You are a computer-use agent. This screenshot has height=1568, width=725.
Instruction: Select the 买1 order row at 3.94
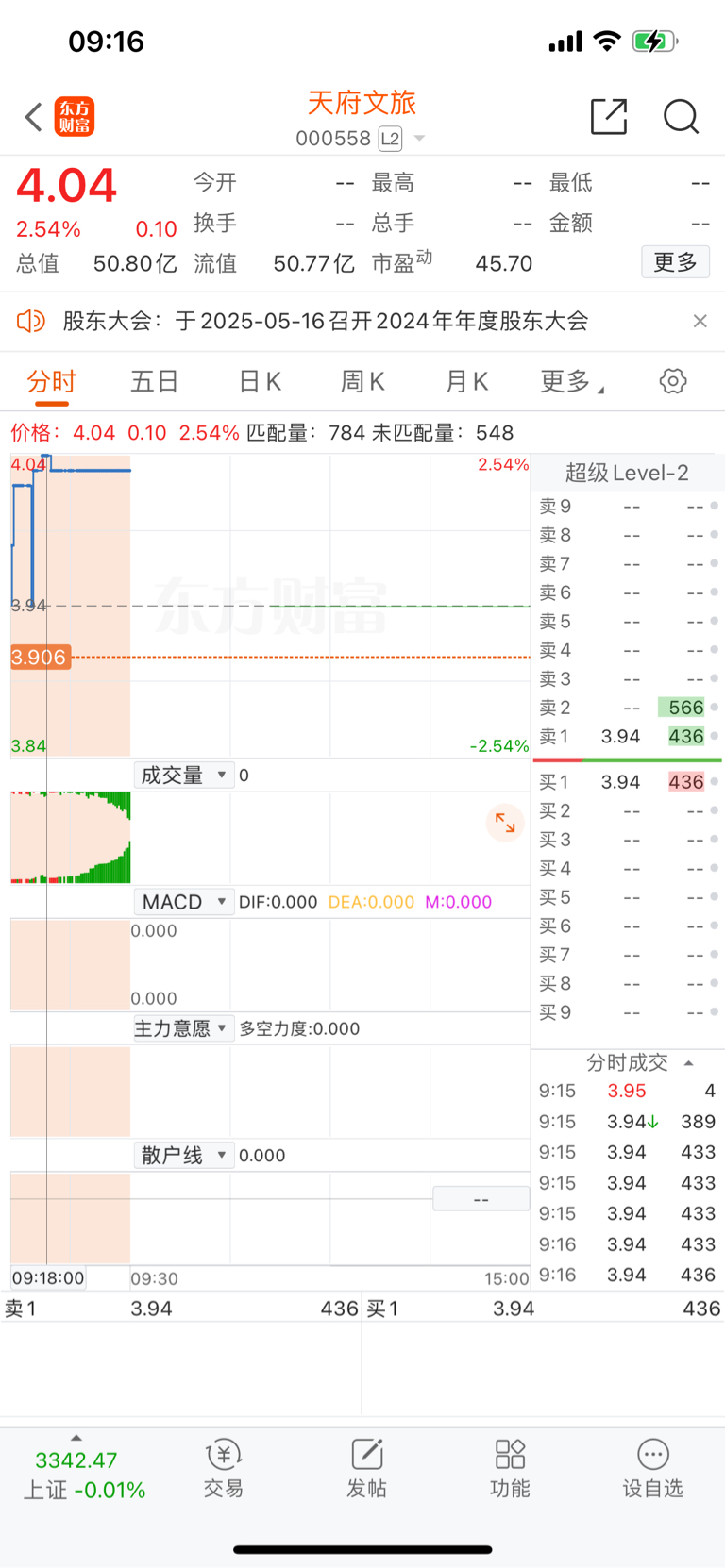click(x=628, y=782)
